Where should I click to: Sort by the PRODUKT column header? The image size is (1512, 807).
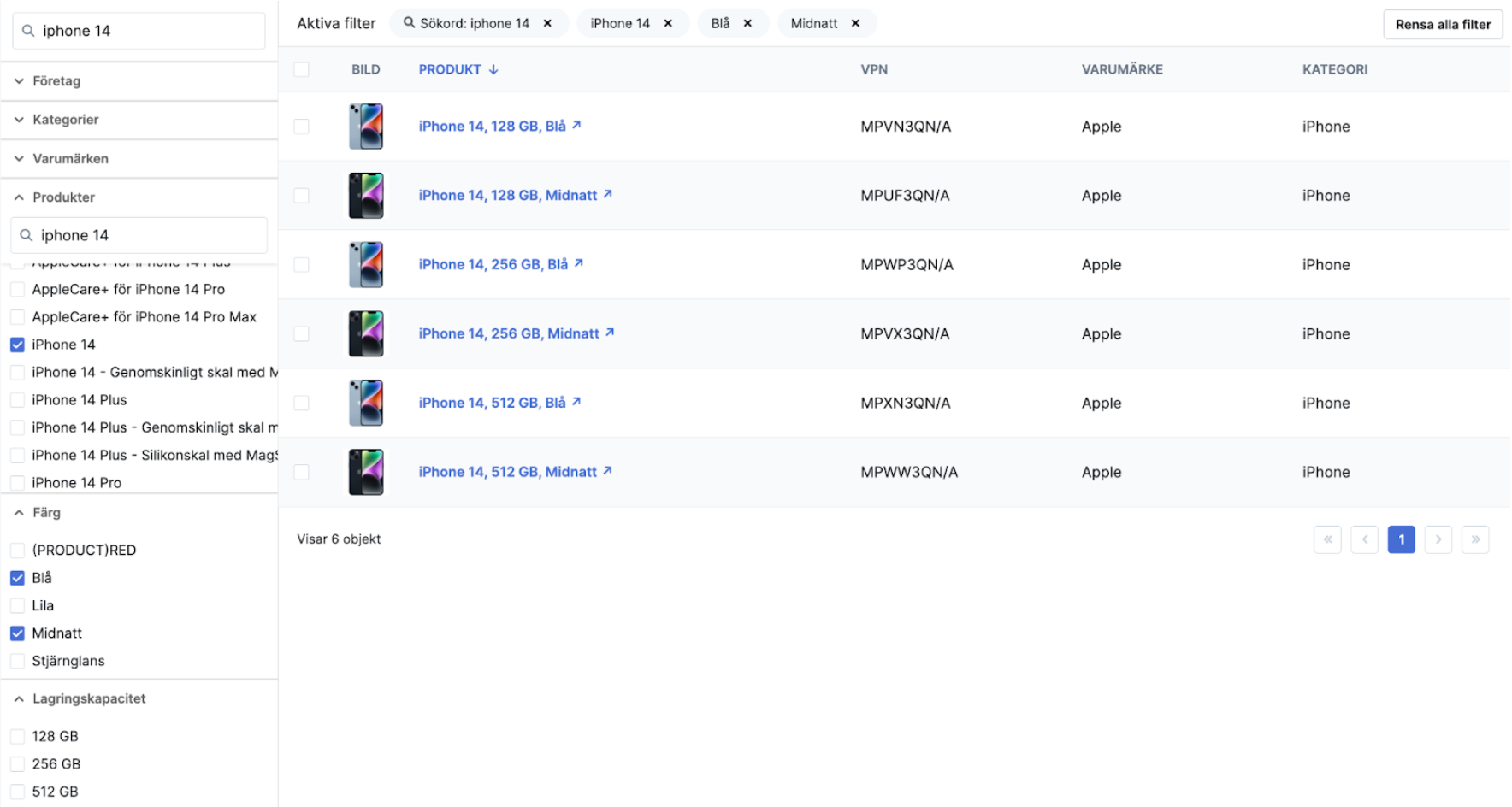450,69
